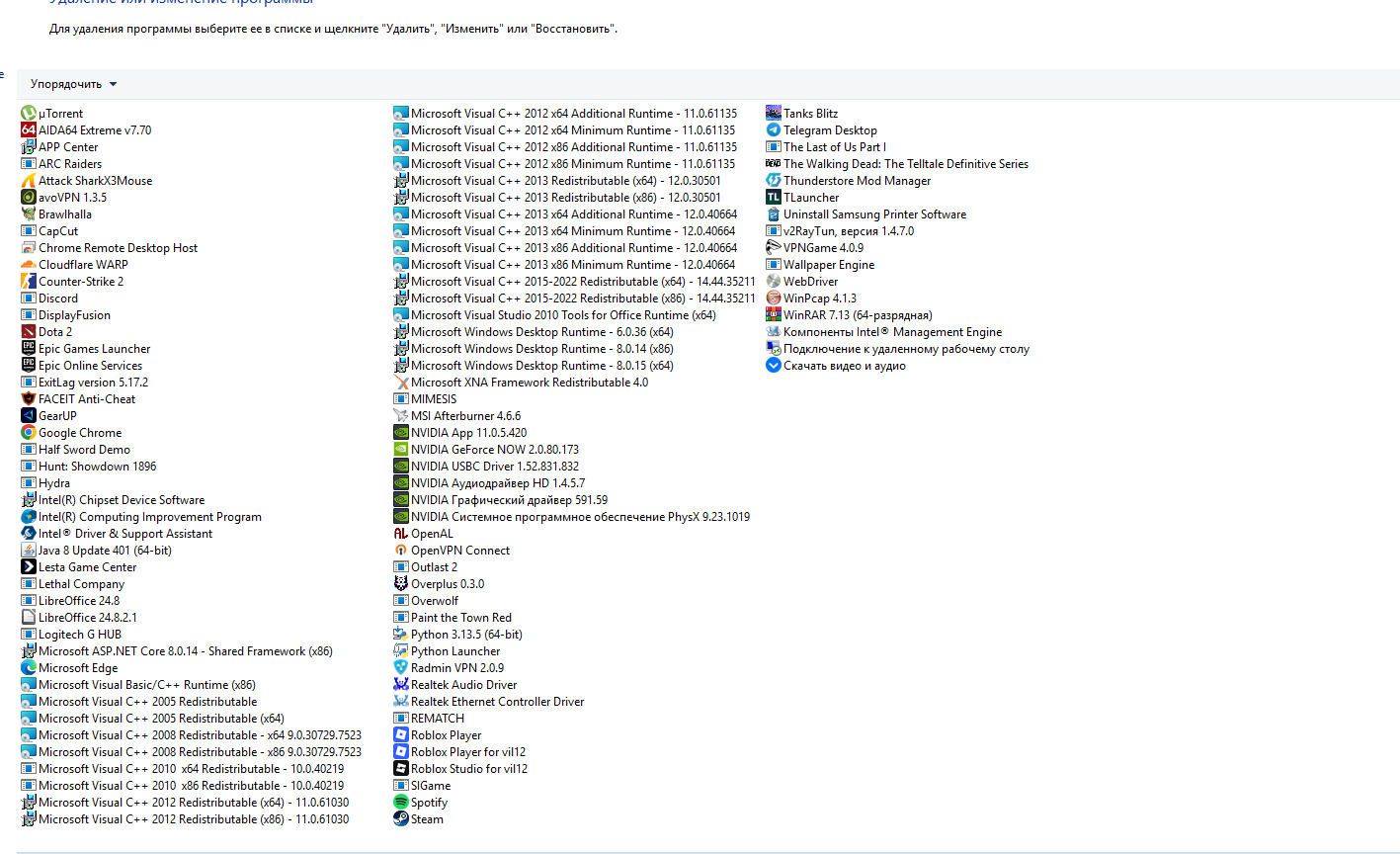This screenshot has height=854, width=1400.
Task: Select Paint the Town Red
Action: coord(453,618)
